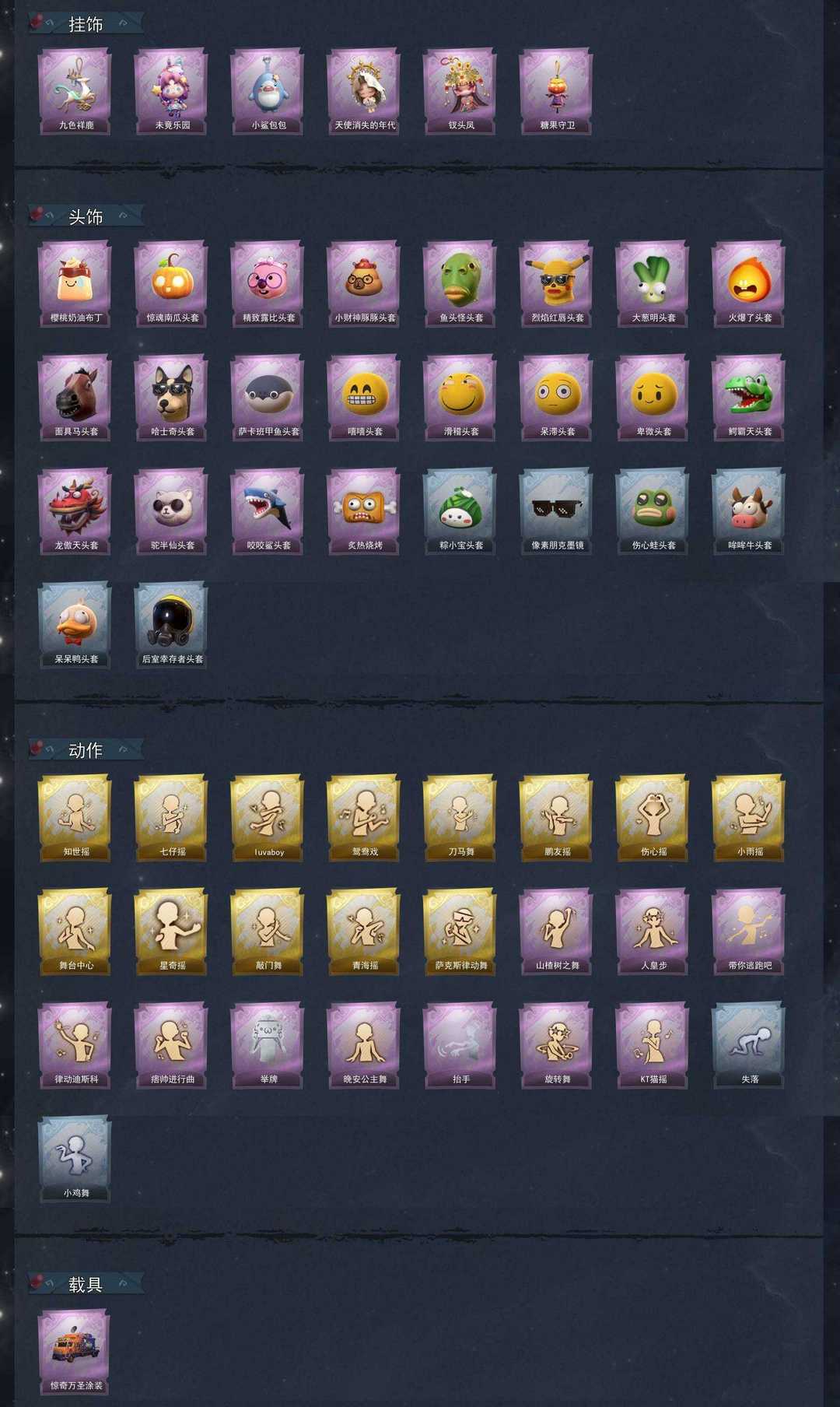Click the 动作 section header
The height and width of the screenshot is (1407, 840).
[86, 750]
